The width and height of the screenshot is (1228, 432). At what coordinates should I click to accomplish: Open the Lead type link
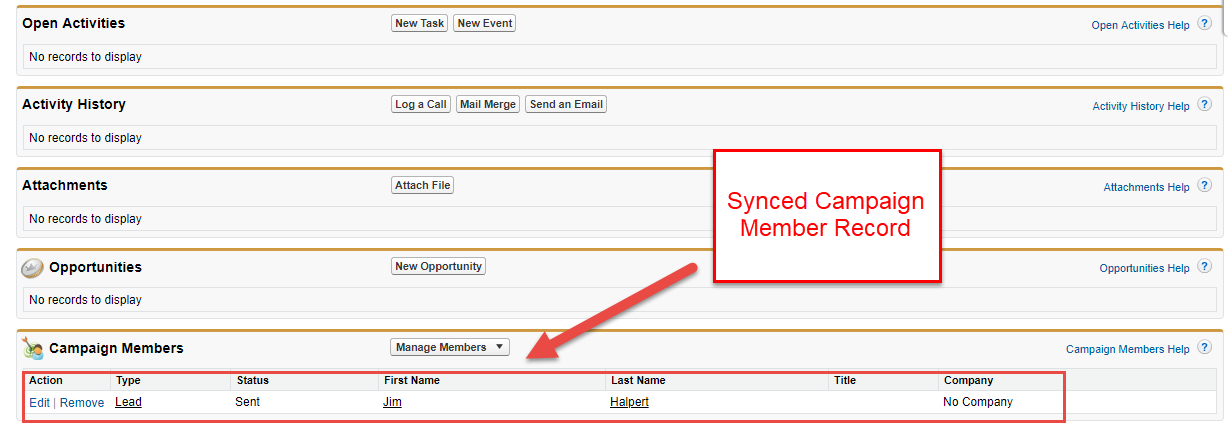click(129, 402)
